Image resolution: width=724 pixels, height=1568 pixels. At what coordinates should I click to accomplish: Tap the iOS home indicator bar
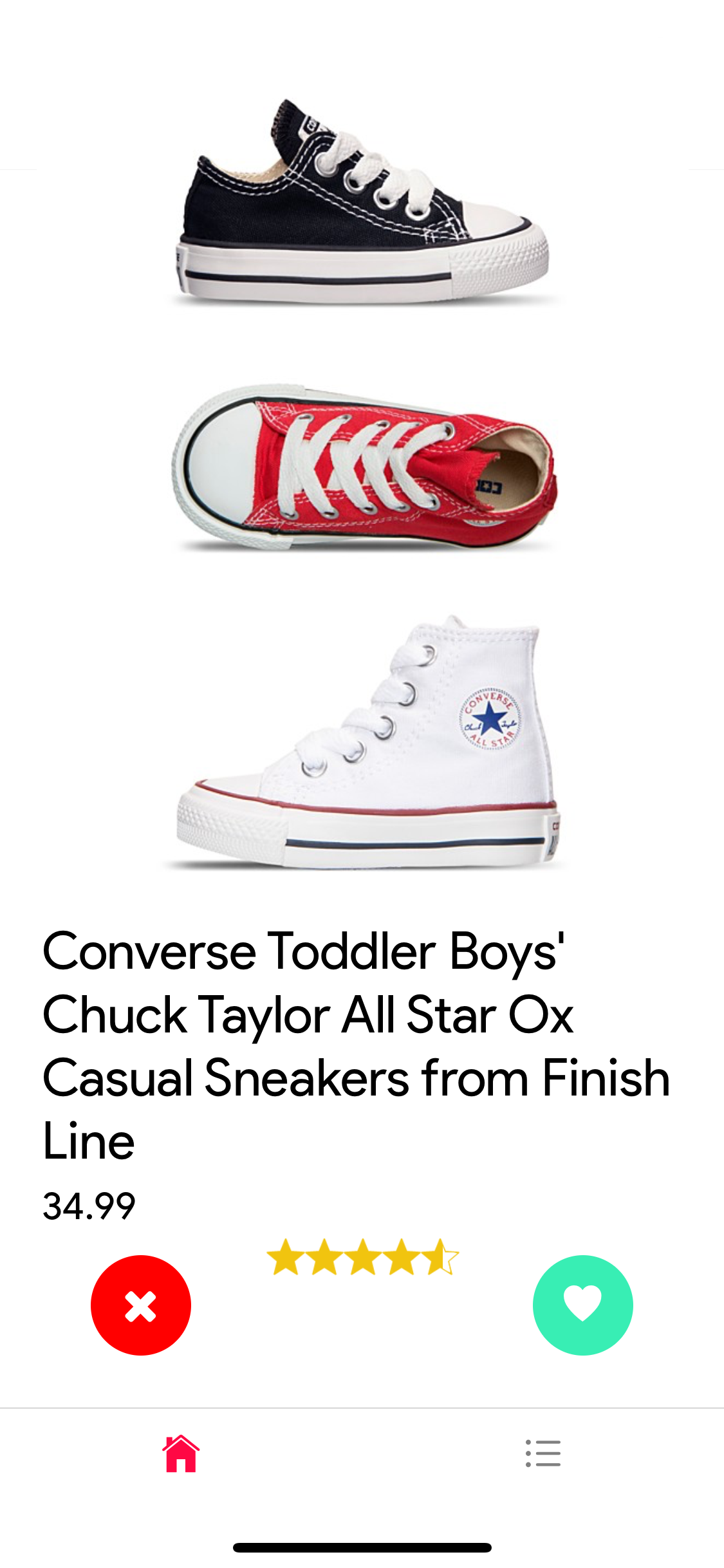pyautogui.click(x=362, y=1547)
